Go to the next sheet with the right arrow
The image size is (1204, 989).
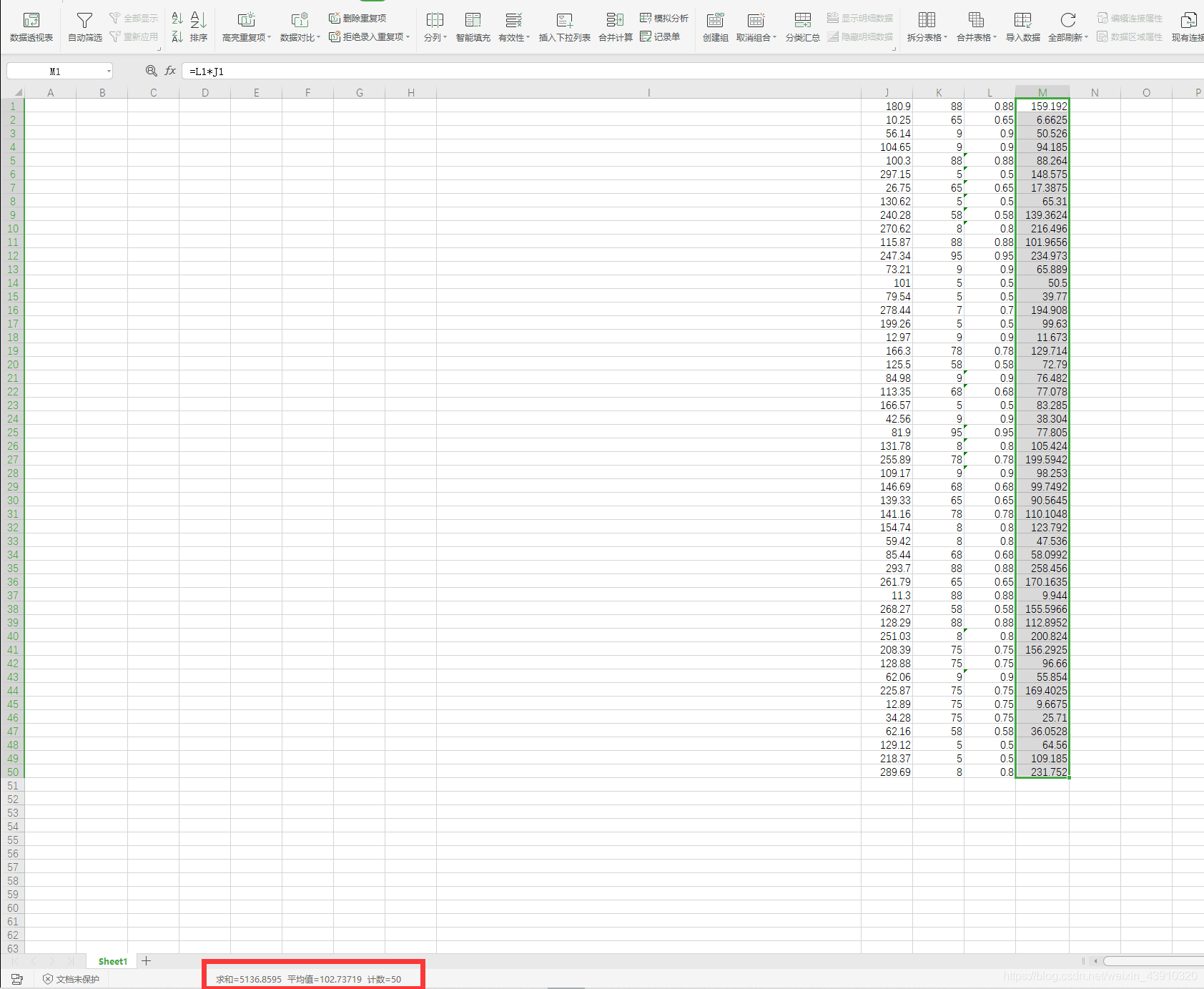[52, 961]
